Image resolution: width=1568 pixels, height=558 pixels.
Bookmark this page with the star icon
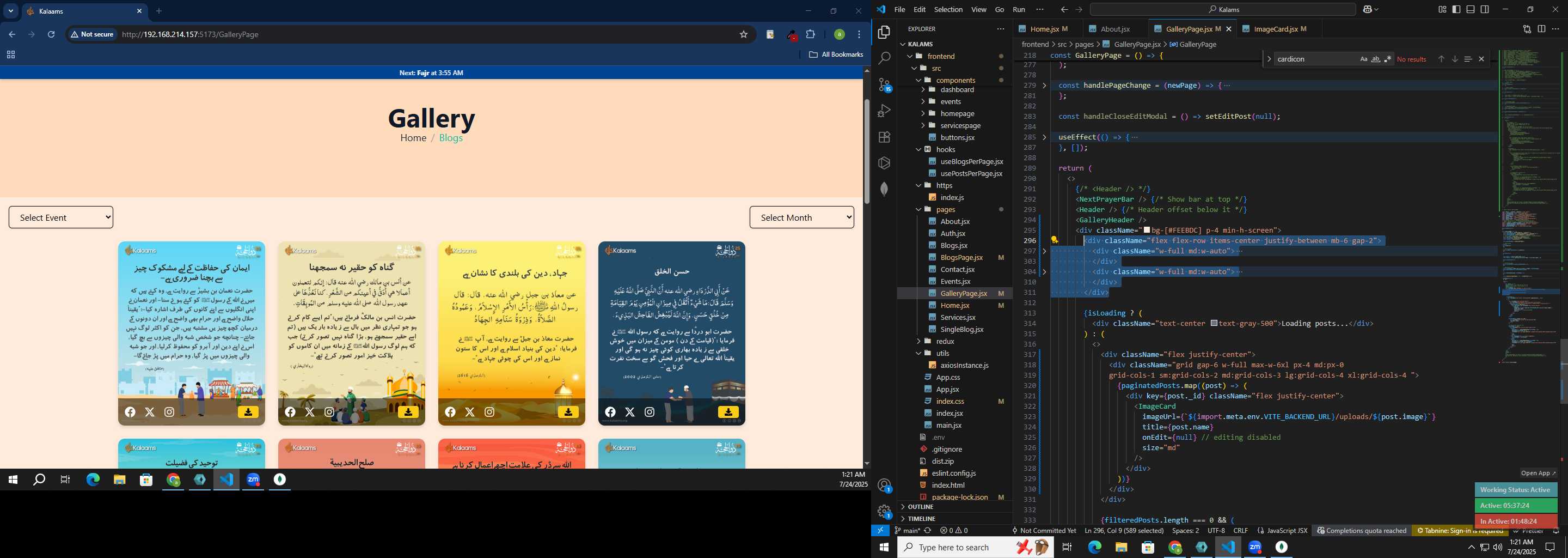(x=743, y=34)
